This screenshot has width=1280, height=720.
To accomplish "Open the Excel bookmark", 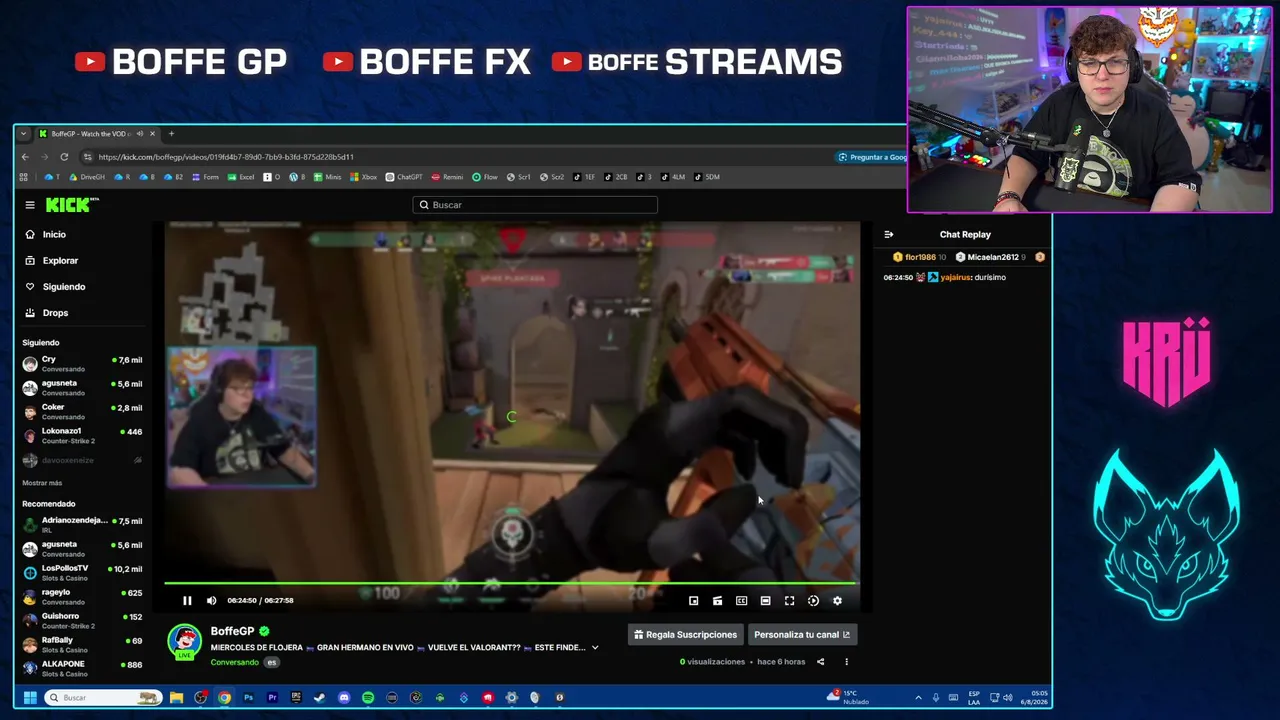I will click(x=241, y=177).
